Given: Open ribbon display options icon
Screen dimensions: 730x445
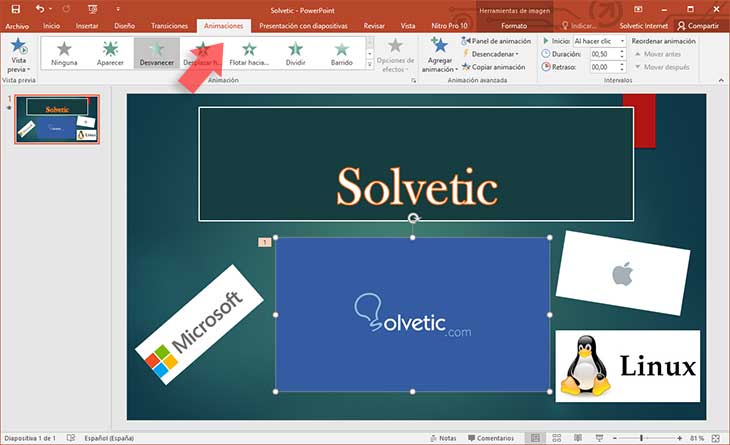Looking at the screenshot, I should point(638,9).
